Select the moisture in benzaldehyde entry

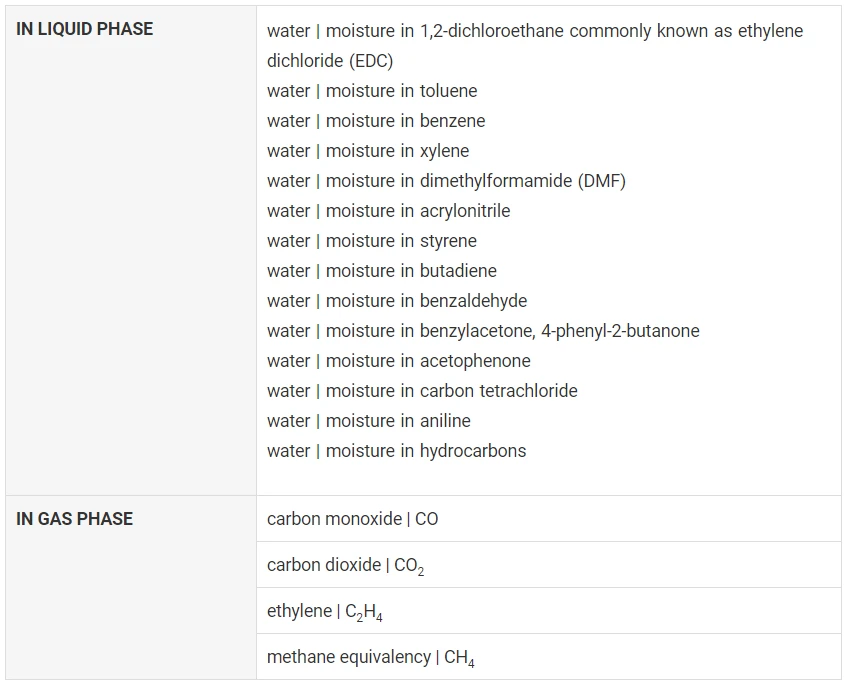click(397, 301)
